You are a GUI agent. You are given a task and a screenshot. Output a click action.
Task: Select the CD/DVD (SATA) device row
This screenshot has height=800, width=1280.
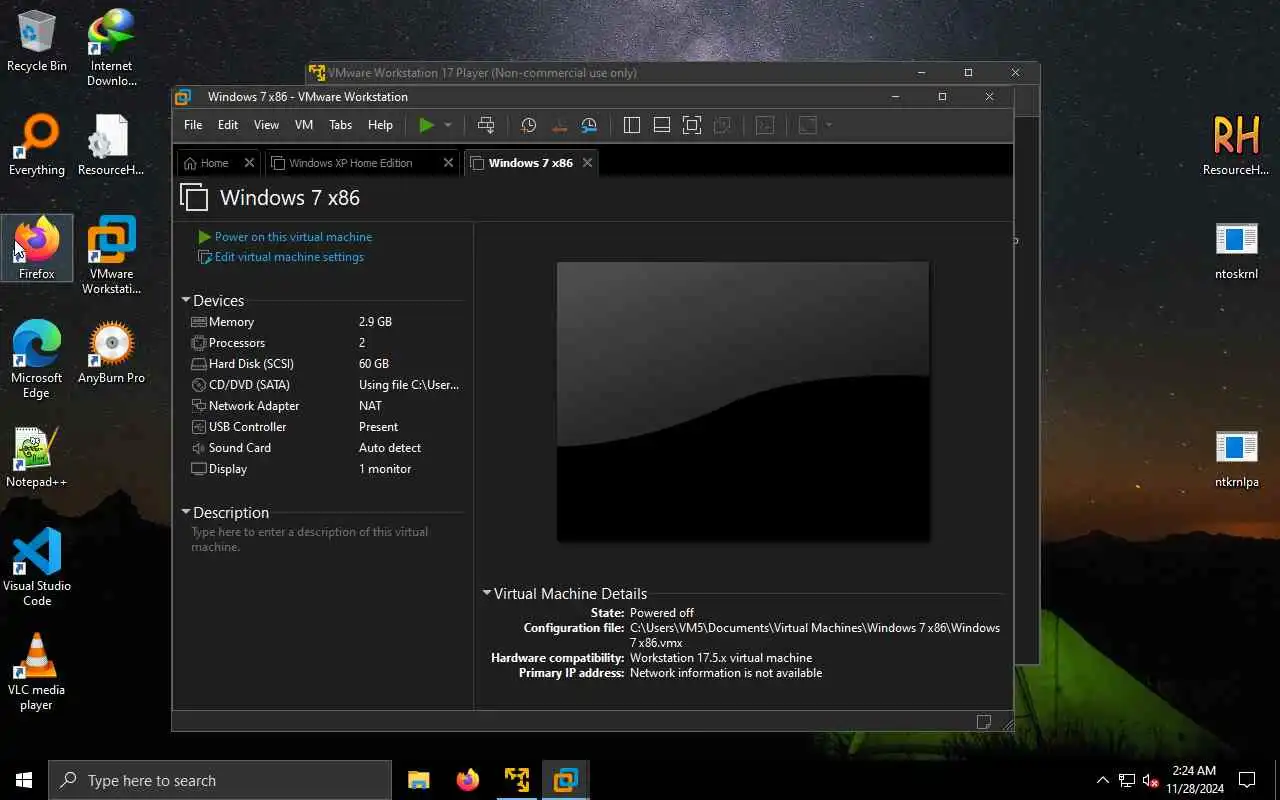point(326,385)
